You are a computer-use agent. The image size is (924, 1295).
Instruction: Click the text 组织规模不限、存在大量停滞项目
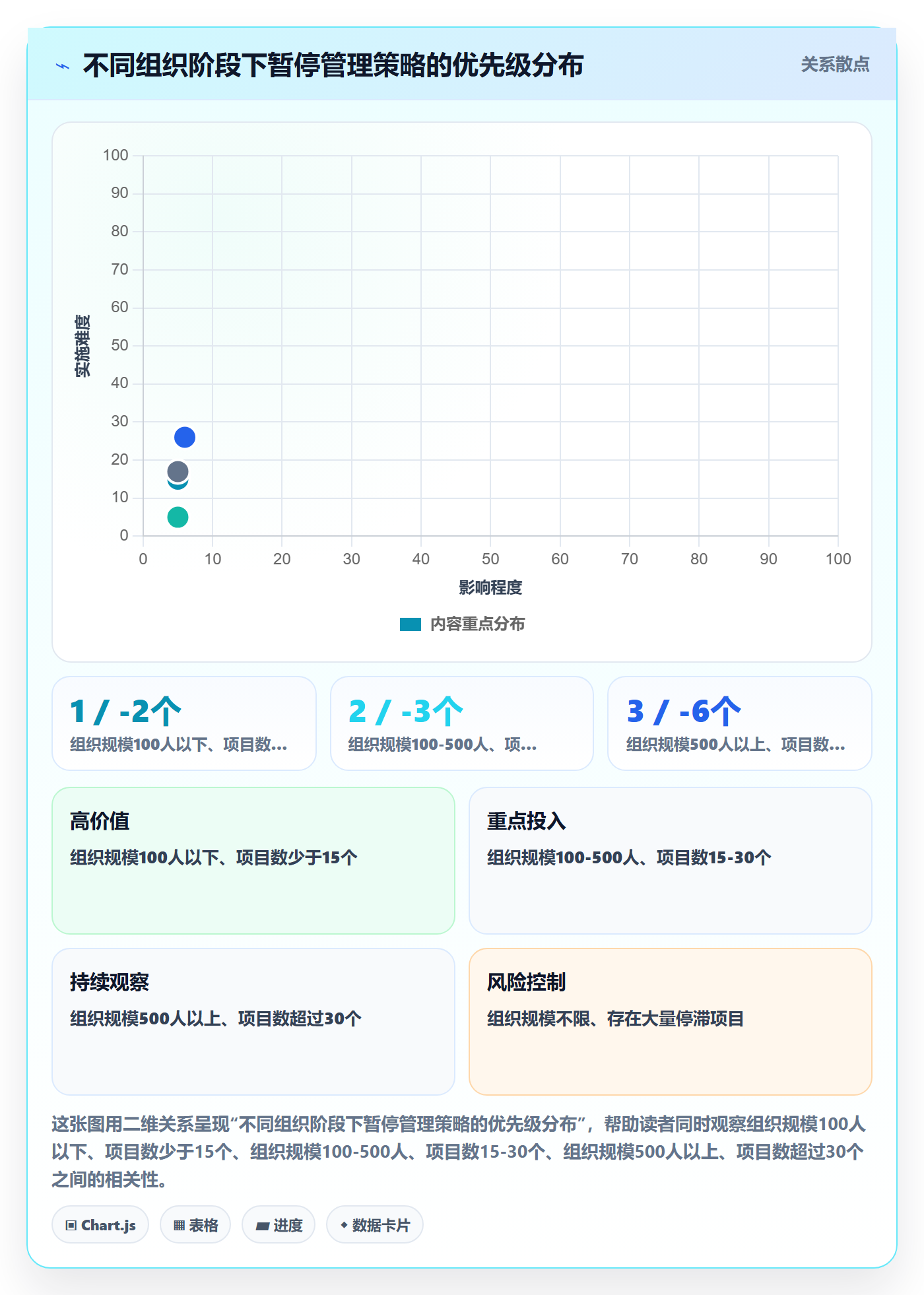[615, 1018]
